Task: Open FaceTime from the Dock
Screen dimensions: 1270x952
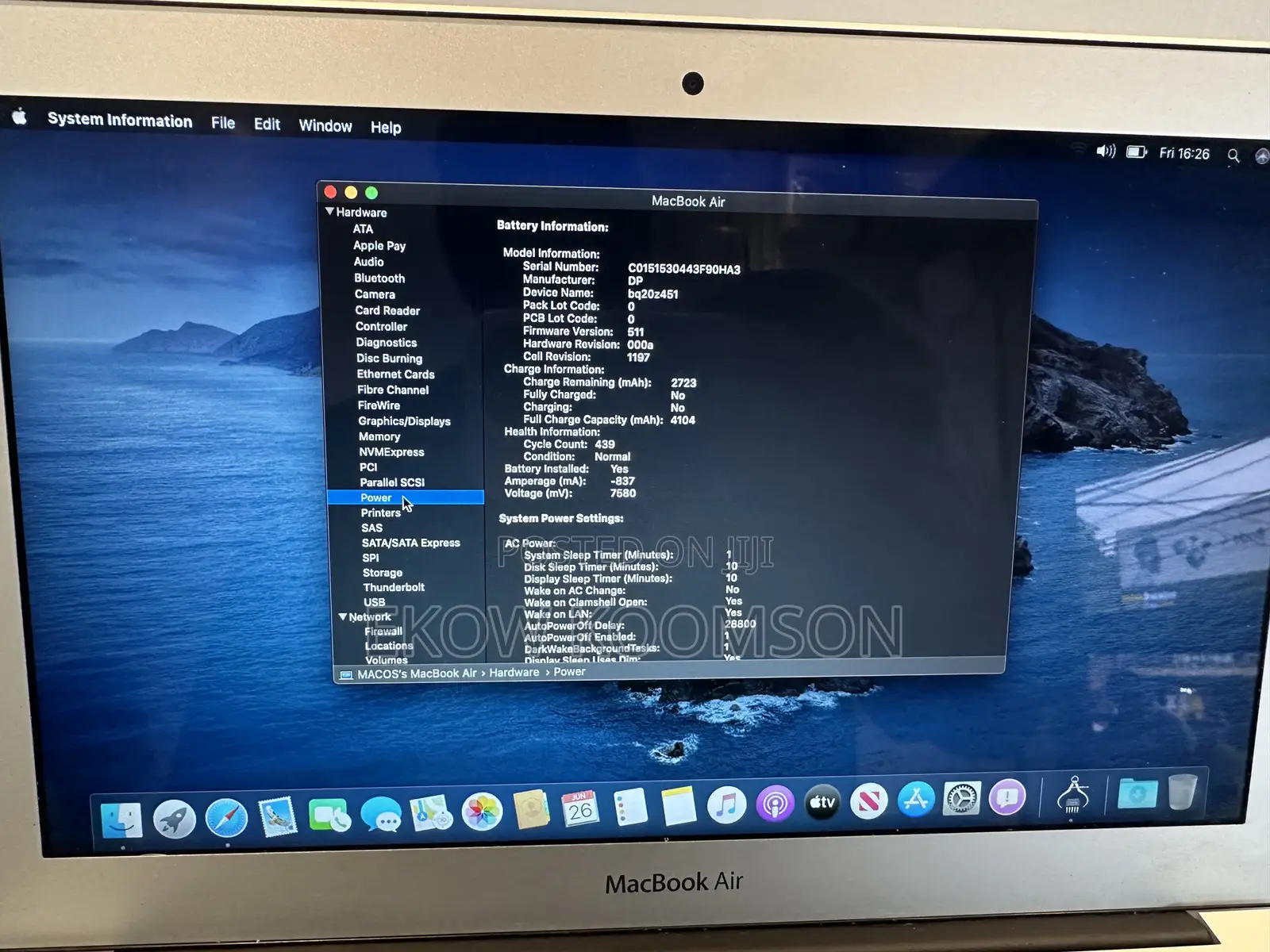Action: click(329, 816)
